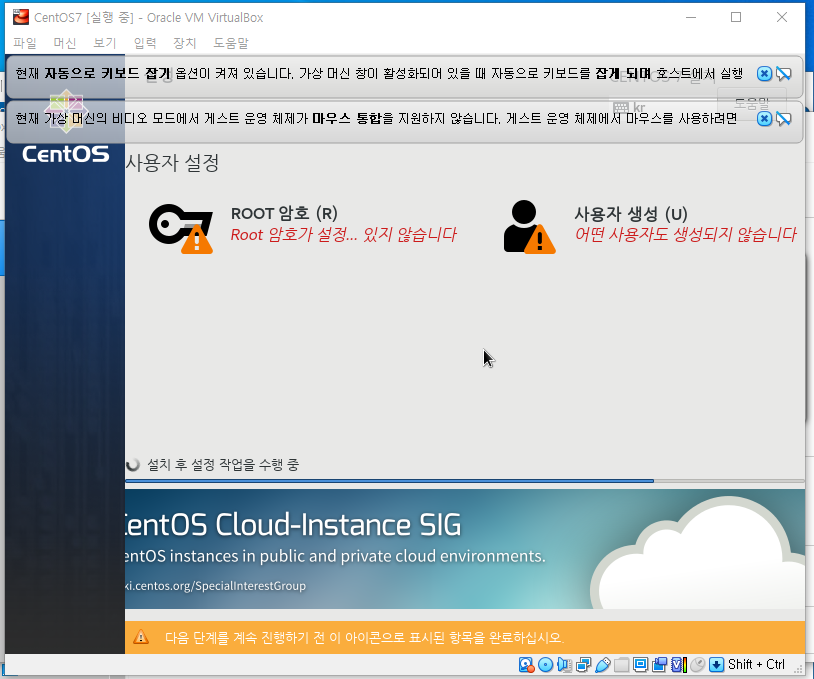Maximize the VirtualBox window

(736, 17)
